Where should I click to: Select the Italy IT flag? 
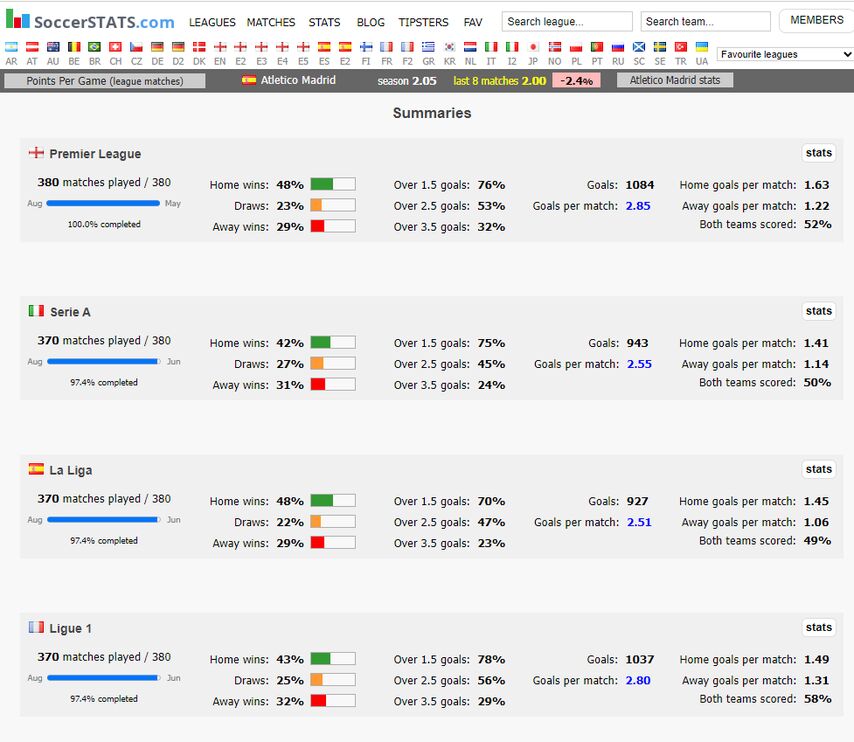coord(491,47)
